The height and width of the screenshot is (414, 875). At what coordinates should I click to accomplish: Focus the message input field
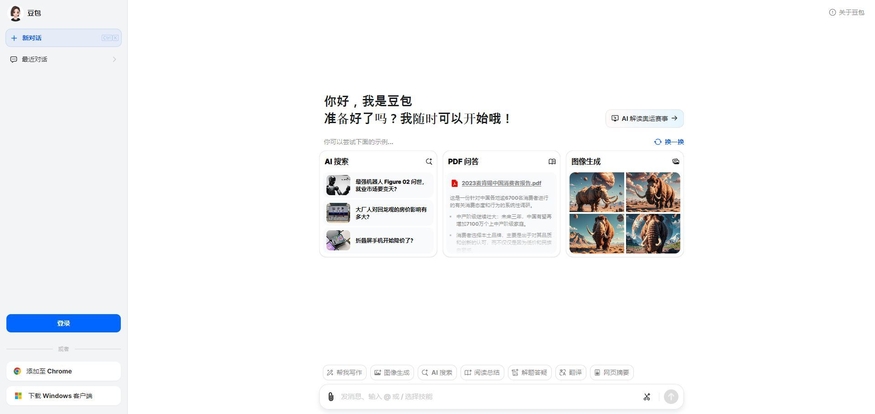488,397
